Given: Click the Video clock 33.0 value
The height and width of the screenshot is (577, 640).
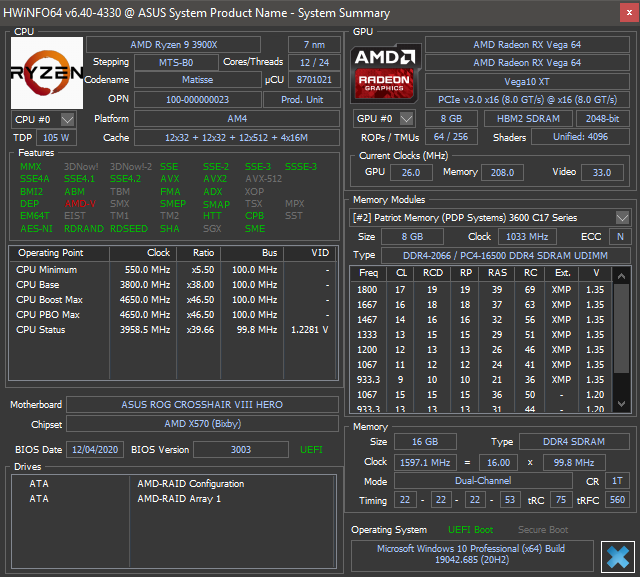Looking at the screenshot, I should point(602,173).
